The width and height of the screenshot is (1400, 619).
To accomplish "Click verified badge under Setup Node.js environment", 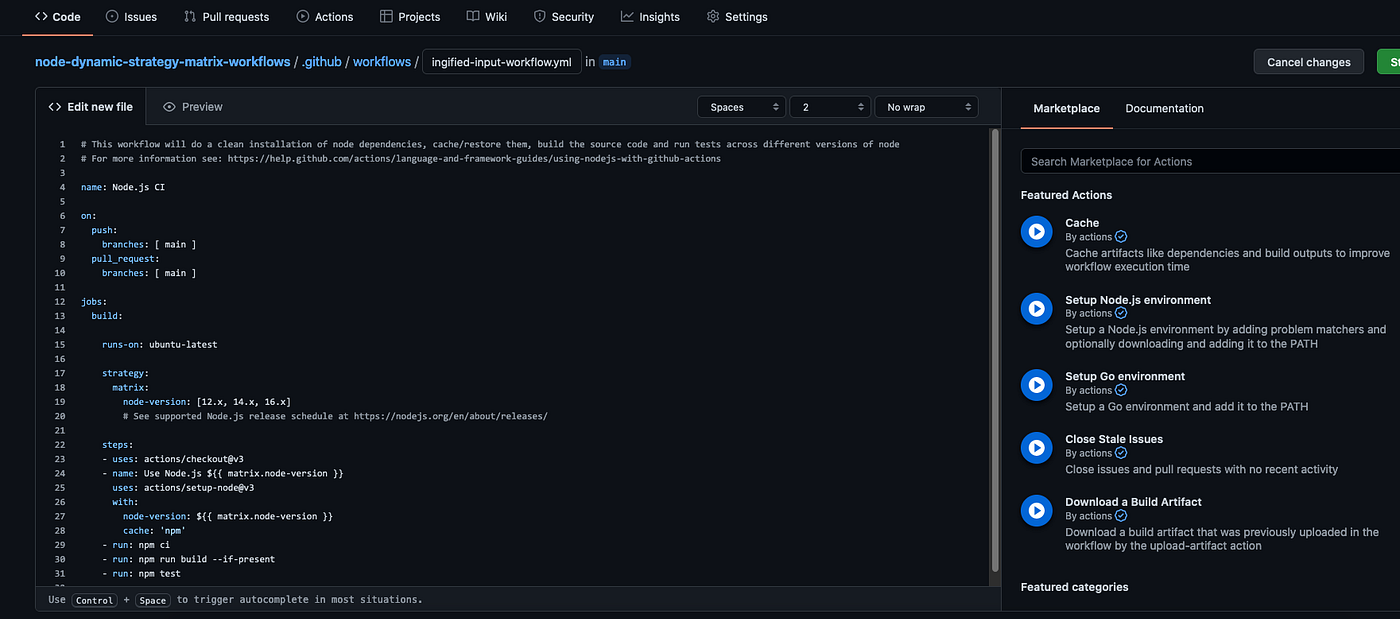I will (x=1121, y=313).
